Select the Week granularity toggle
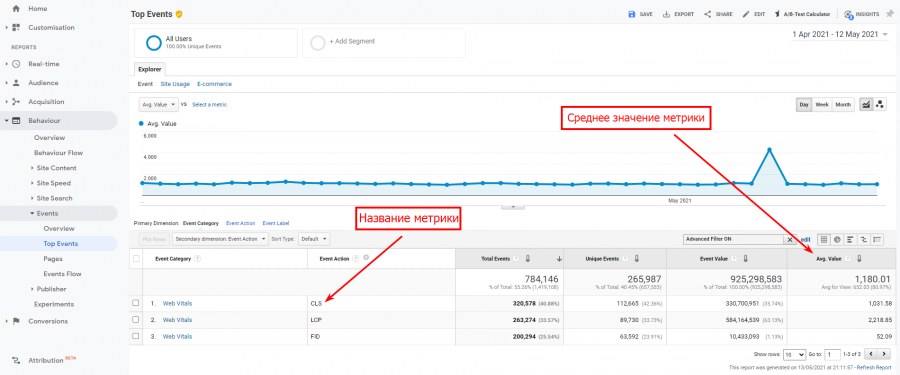Image resolution: width=900 pixels, height=375 pixels. pyautogui.click(x=822, y=105)
